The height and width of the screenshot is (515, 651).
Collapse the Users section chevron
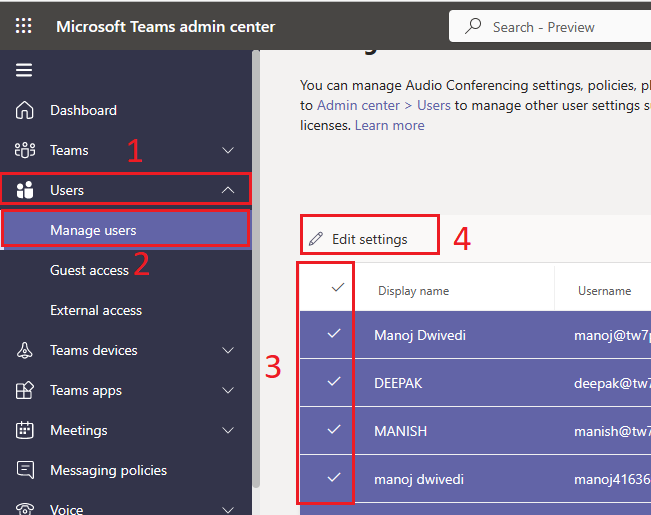click(x=228, y=190)
